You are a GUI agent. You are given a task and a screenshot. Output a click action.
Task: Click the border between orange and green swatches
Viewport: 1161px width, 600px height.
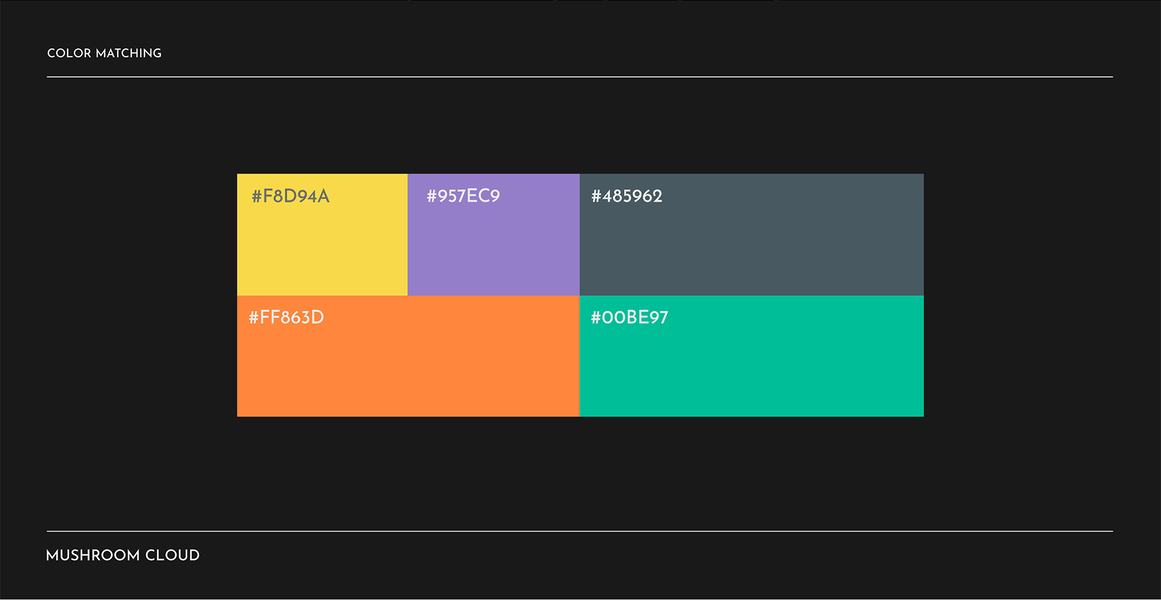click(580, 356)
